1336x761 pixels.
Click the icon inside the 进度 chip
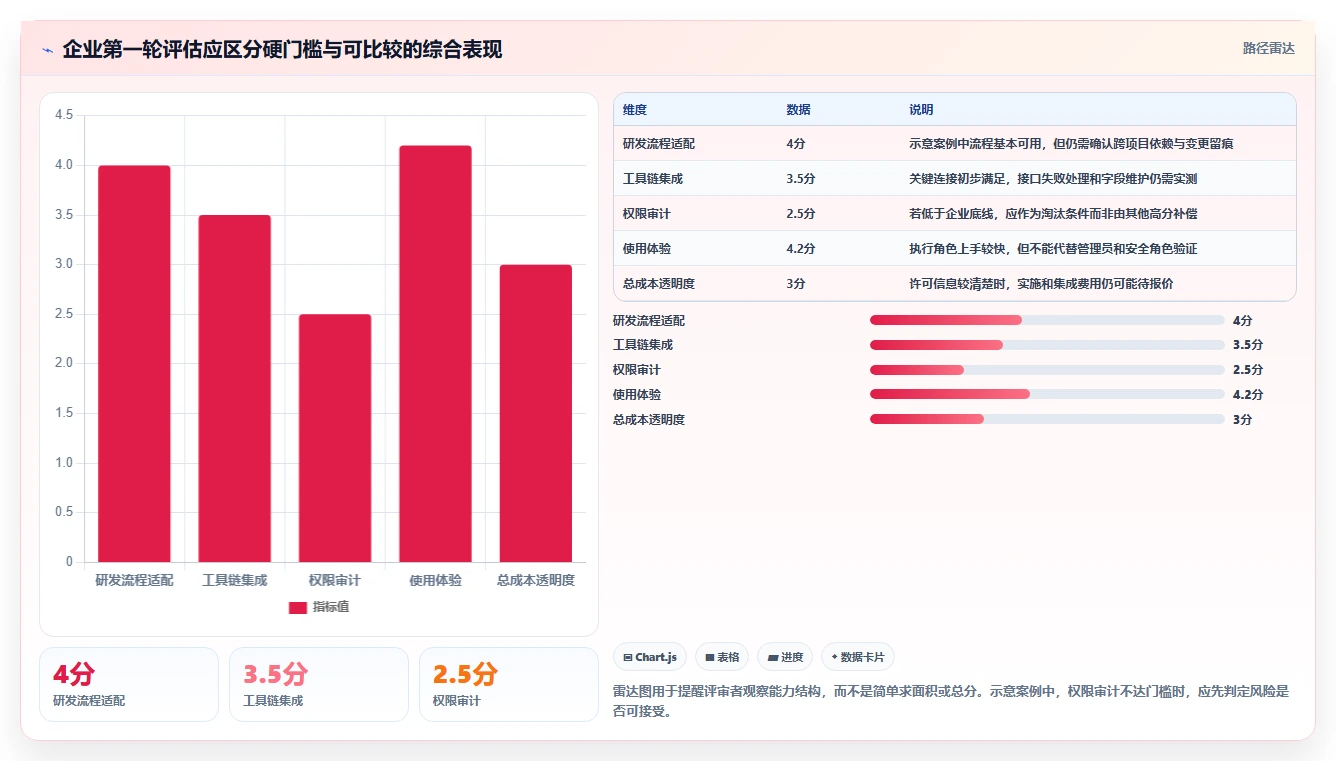click(773, 658)
